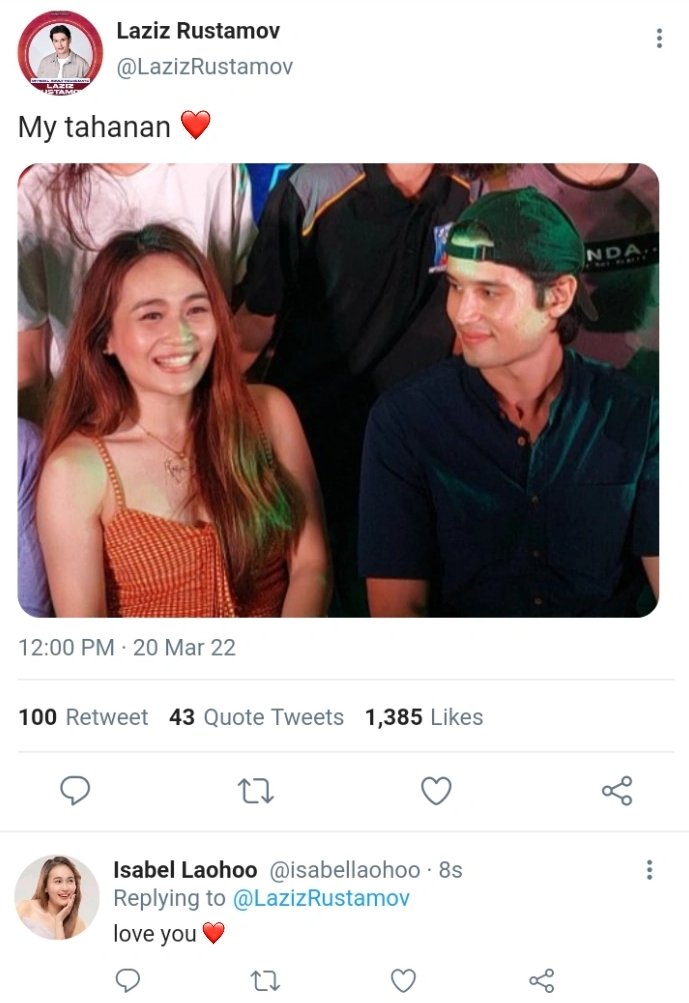
Task: Open @isabellaohoo handle in reply
Action: [345, 870]
